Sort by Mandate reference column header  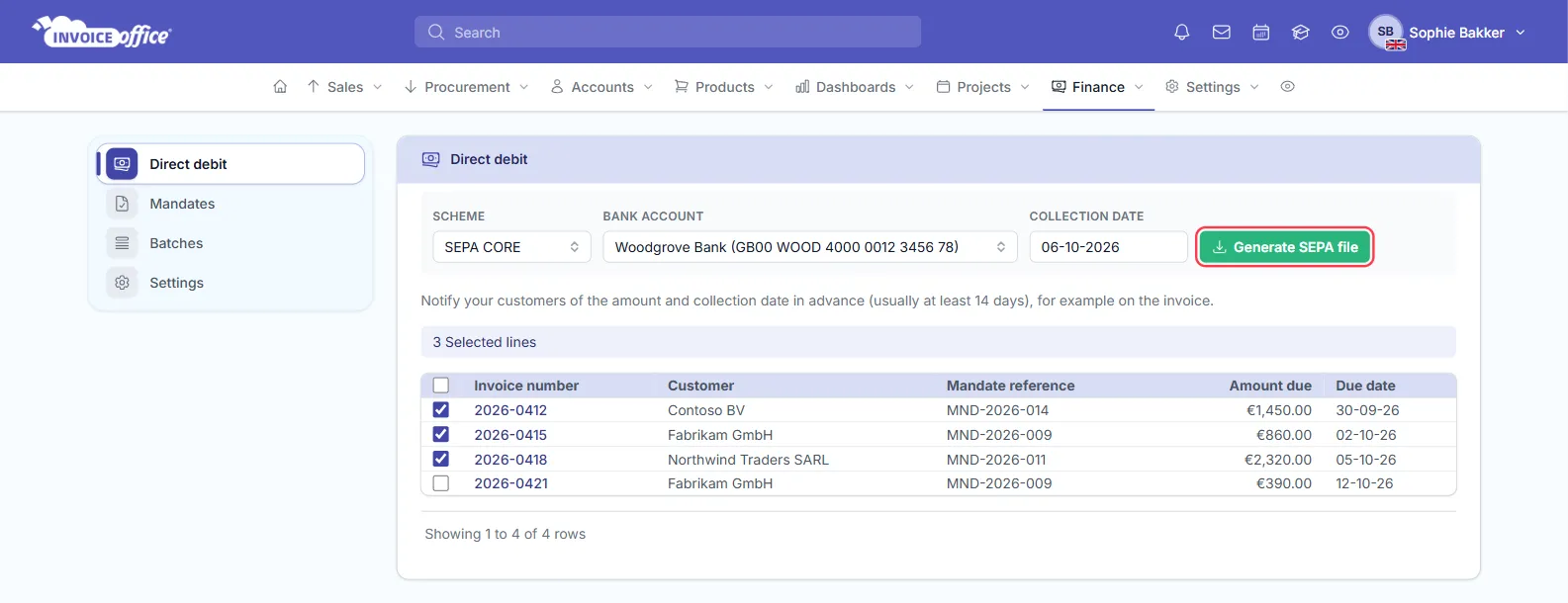pyautogui.click(x=1010, y=386)
